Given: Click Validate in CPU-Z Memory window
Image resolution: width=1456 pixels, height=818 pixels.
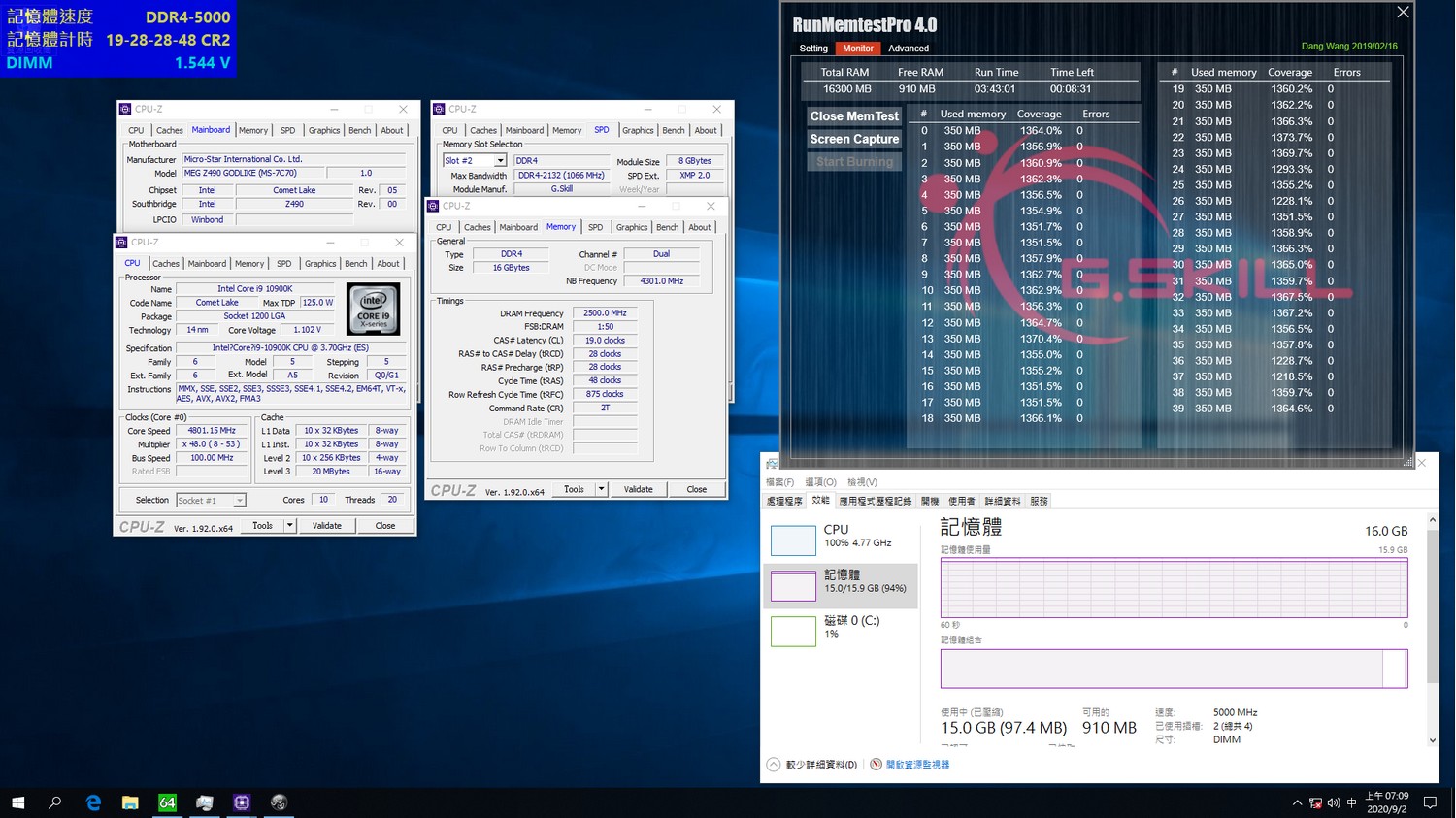Looking at the screenshot, I should coord(638,489).
